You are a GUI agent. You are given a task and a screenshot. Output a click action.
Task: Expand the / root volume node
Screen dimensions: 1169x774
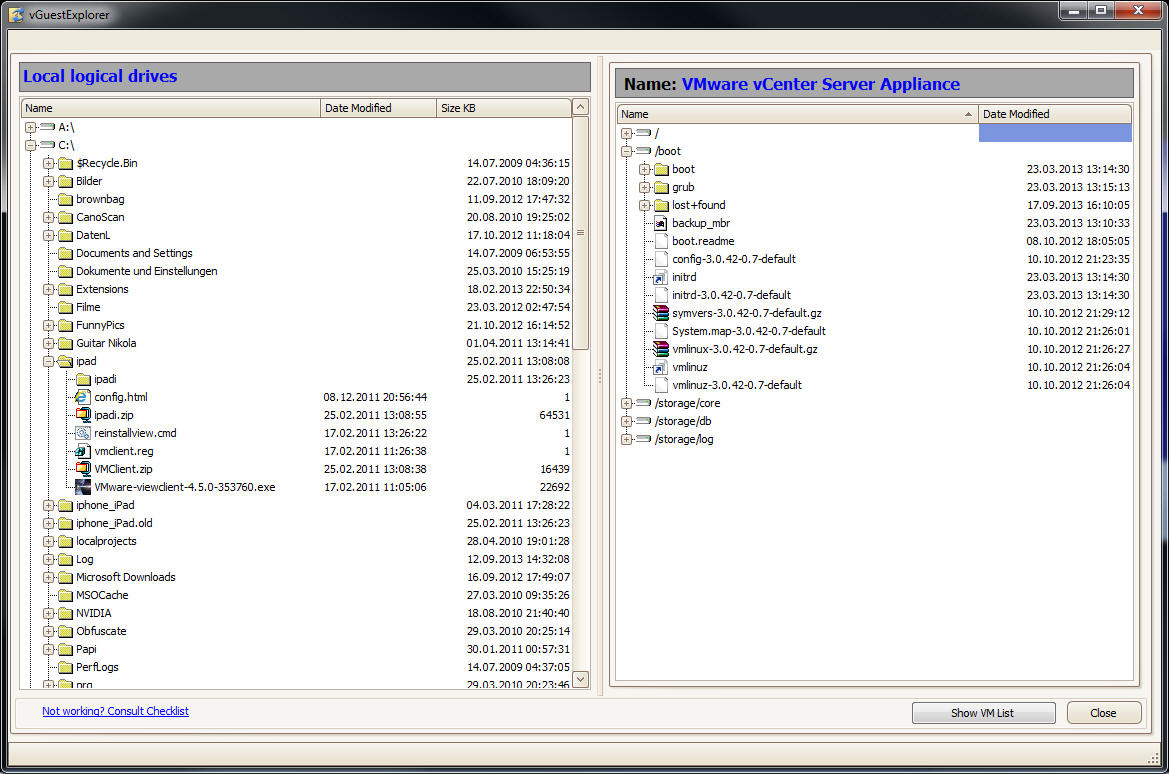coord(626,133)
